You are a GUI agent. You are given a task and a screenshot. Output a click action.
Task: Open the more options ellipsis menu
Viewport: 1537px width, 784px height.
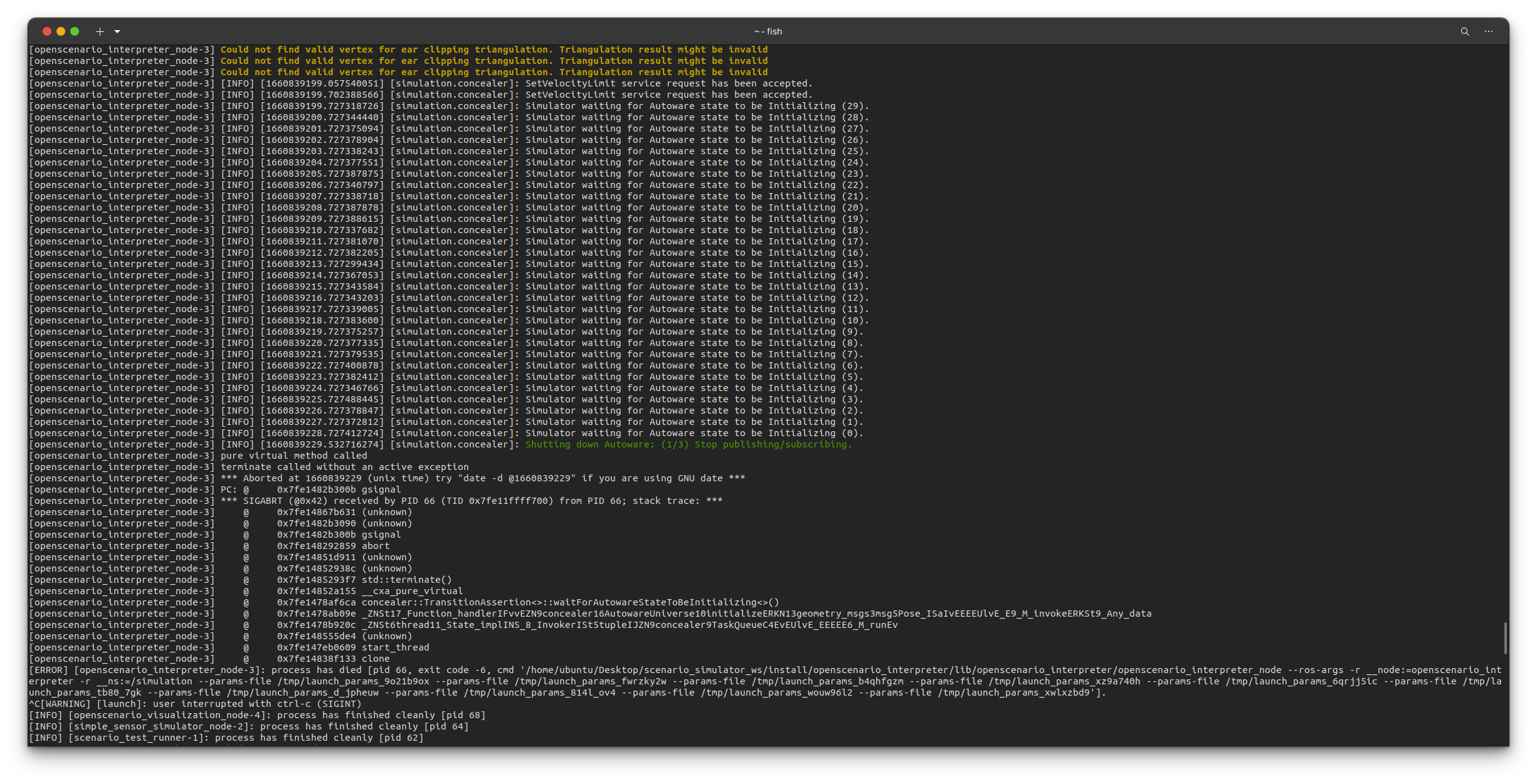coord(1488,31)
